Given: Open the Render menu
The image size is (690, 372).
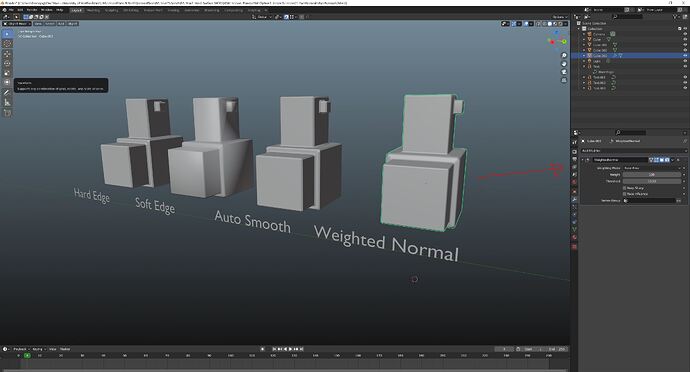Looking at the screenshot, I should coord(32,10).
